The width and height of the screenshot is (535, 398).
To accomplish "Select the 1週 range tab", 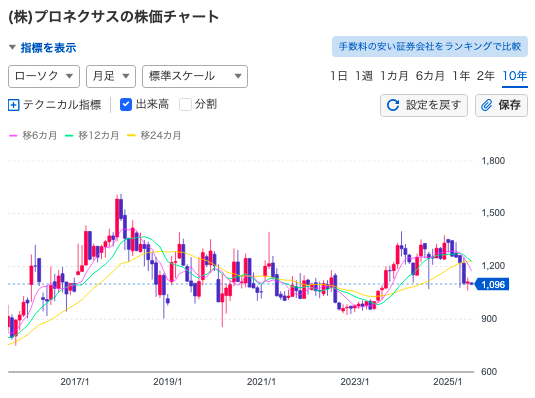I will pos(364,76).
